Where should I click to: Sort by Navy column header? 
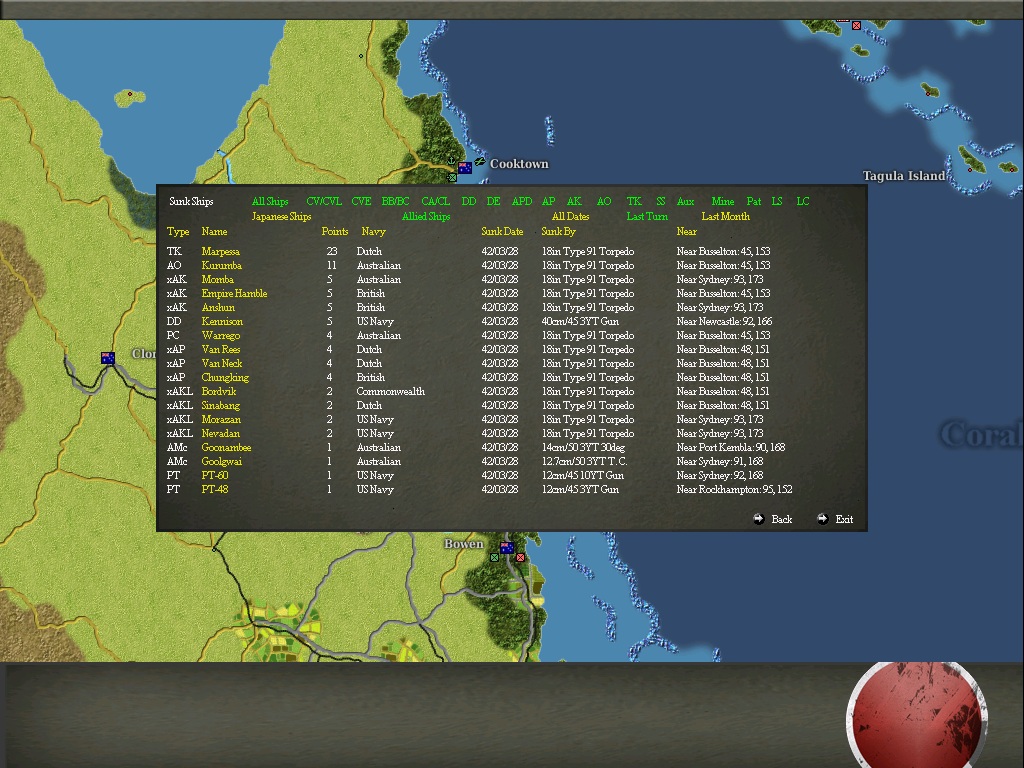374,231
